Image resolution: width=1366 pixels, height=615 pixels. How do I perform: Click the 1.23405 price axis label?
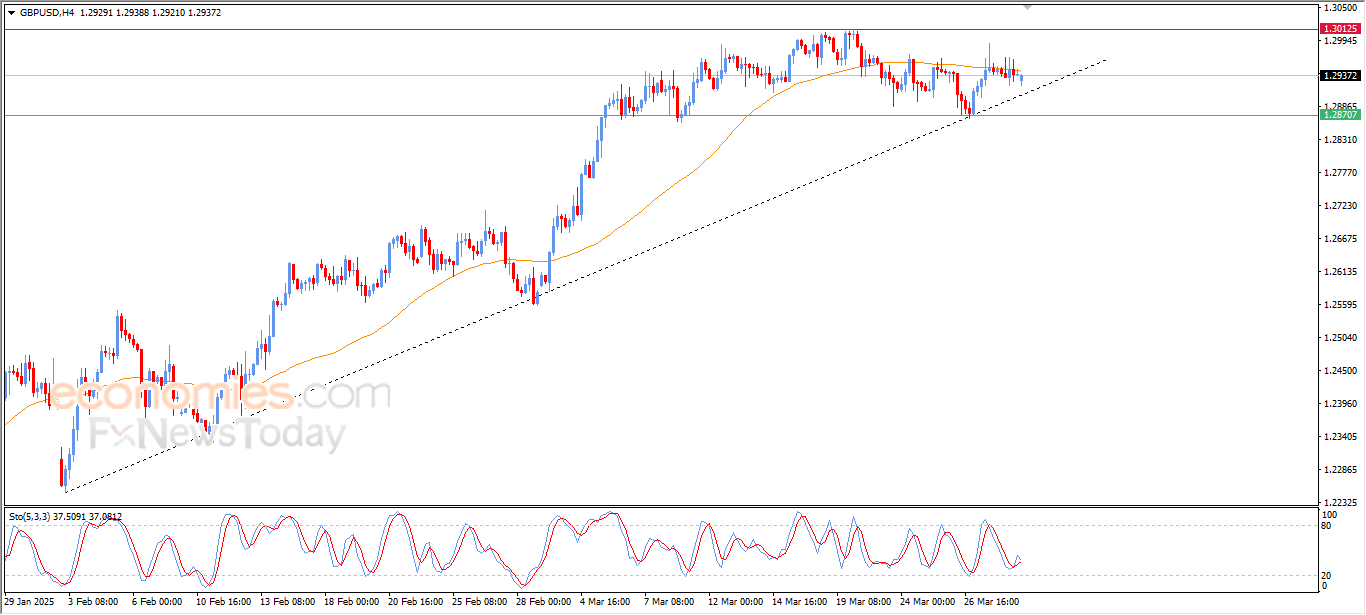[x=1338, y=437]
